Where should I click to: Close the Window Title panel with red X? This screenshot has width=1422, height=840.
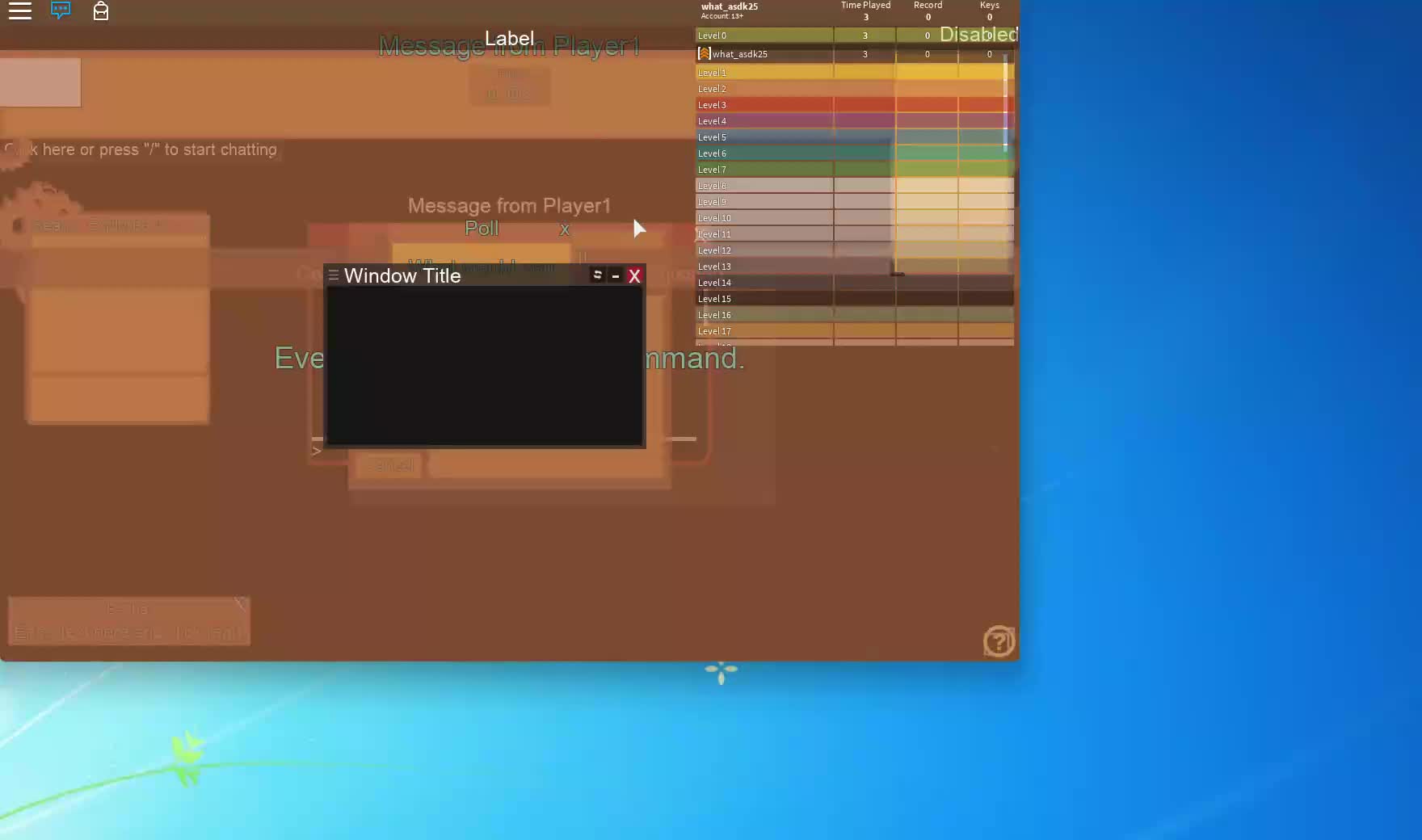point(634,276)
